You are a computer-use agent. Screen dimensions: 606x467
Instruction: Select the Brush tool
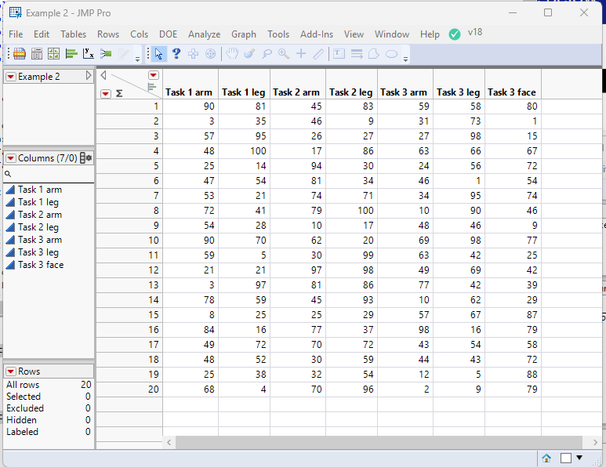[249, 53]
